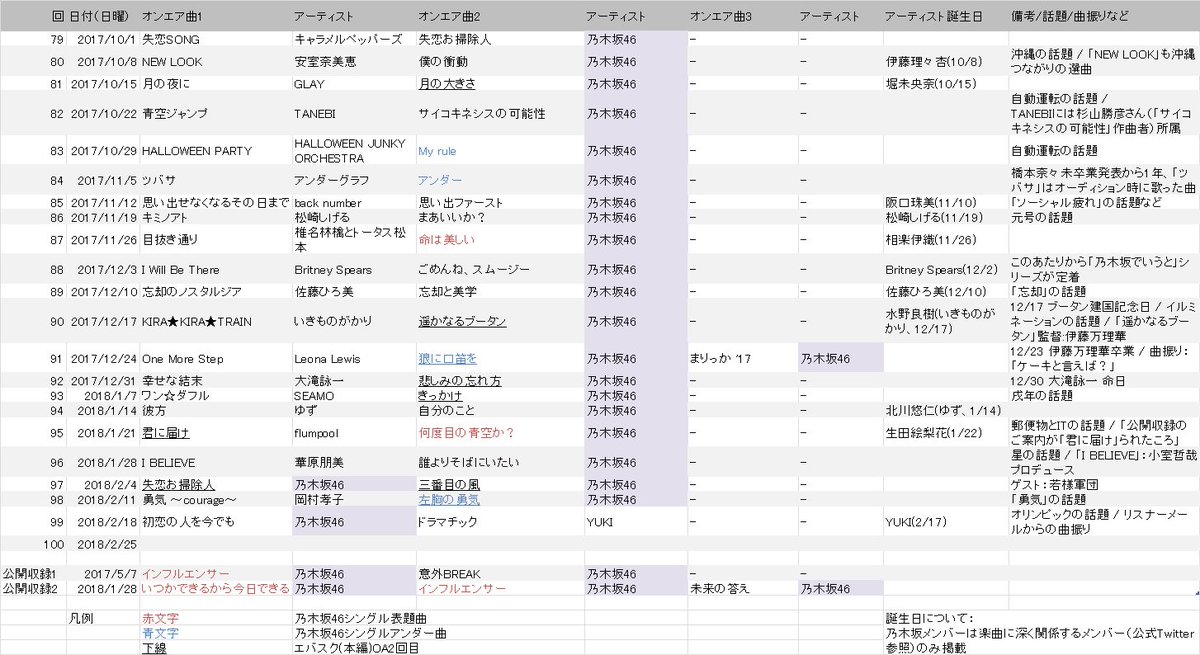The image size is (1200, 655).
Task: Select the cell 青空ジャンプ
Action: click(x=173, y=114)
